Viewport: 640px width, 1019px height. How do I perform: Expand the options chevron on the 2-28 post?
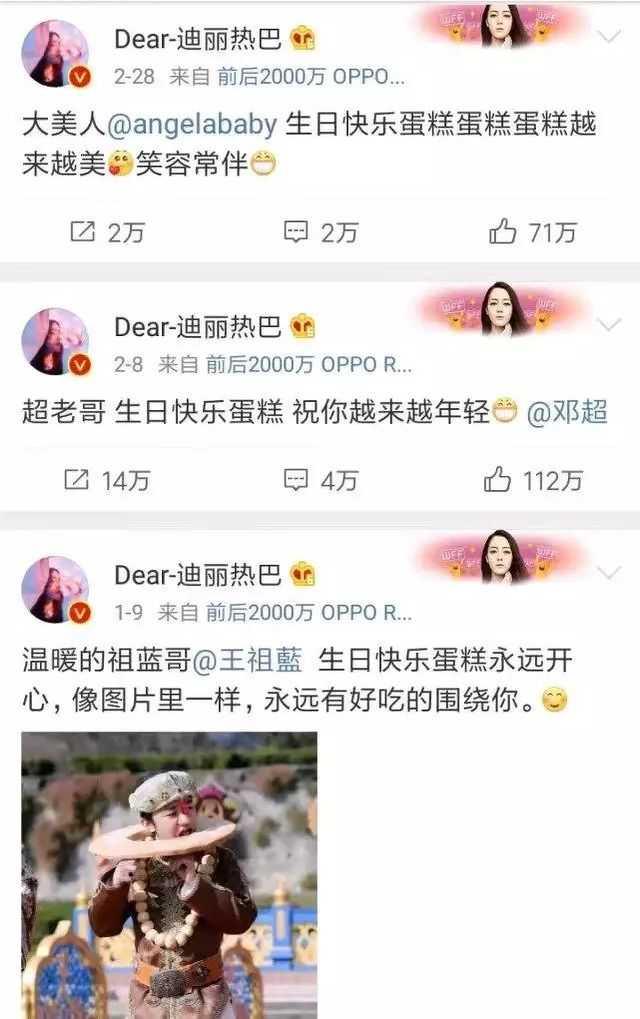pyautogui.click(x=609, y=36)
